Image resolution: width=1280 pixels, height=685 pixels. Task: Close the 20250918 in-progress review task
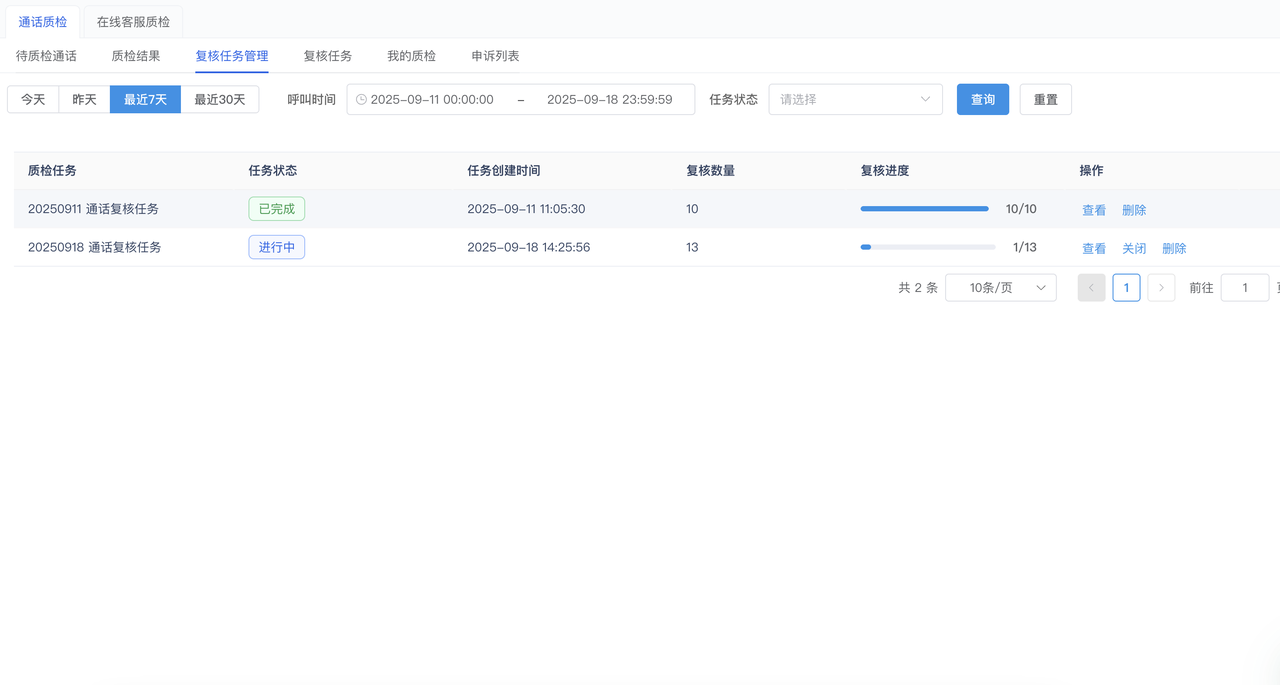1134,248
